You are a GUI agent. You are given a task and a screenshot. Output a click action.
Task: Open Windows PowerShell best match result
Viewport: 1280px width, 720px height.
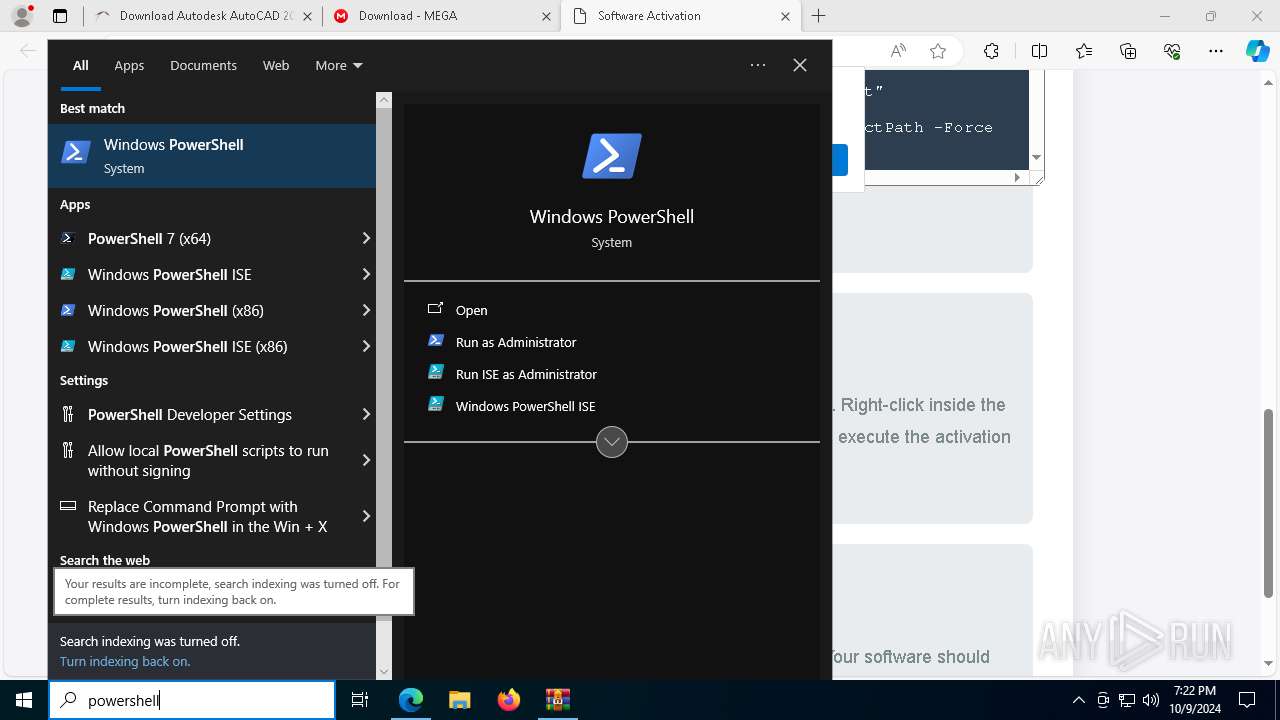(x=212, y=156)
